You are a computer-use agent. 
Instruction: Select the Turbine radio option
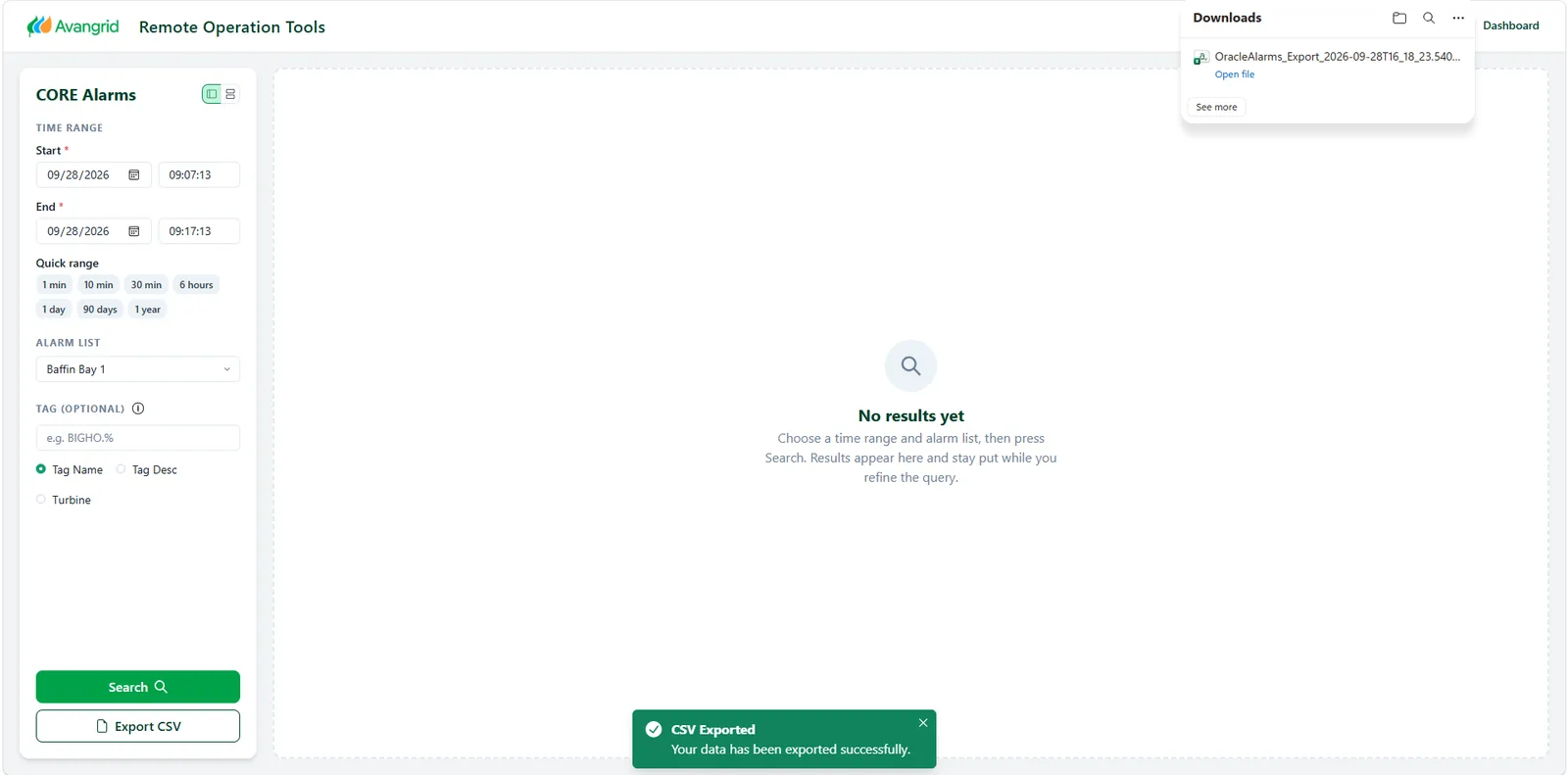41,500
